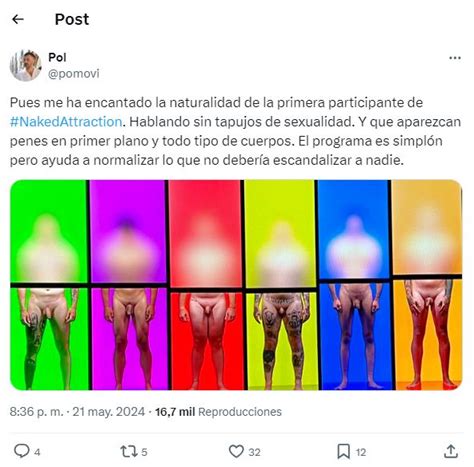Click the bookmark count number 12
Image resolution: width=474 pixels, height=467 pixels.
361,452
